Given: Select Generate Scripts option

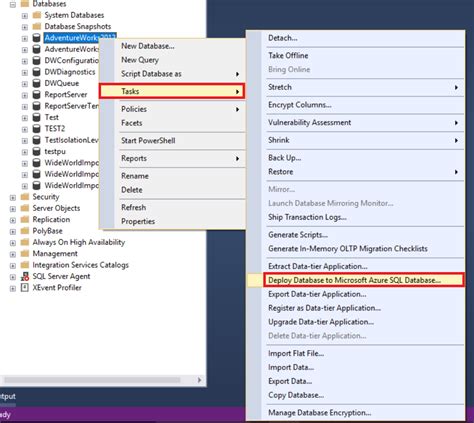Looking at the screenshot, I should pyautogui.click(x=355, y=235).
